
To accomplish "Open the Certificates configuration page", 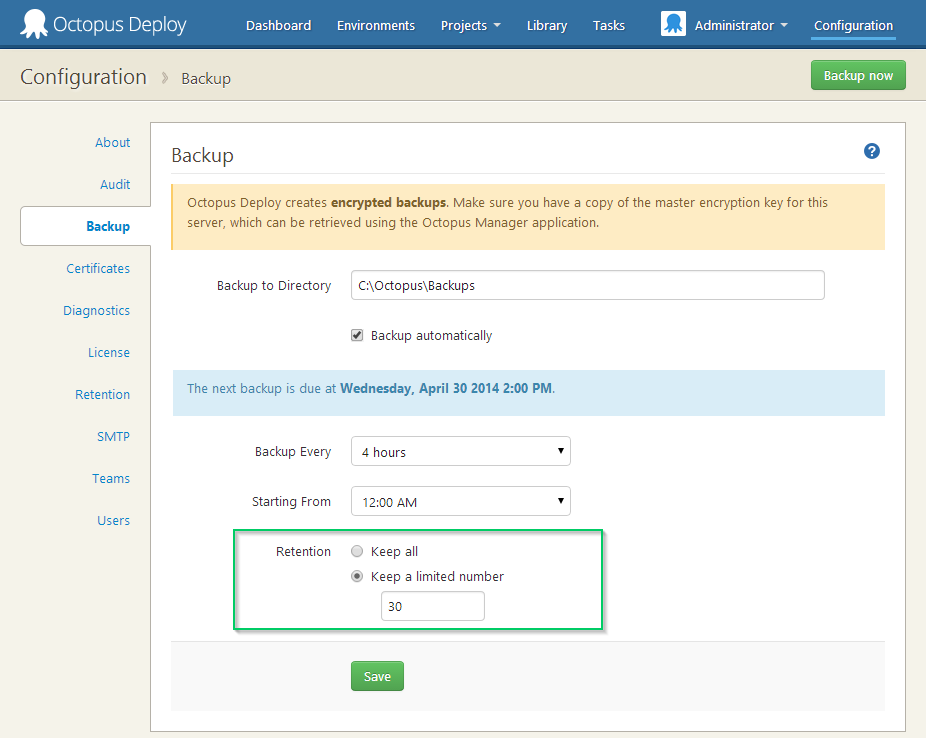I will [x=98, y=268].
